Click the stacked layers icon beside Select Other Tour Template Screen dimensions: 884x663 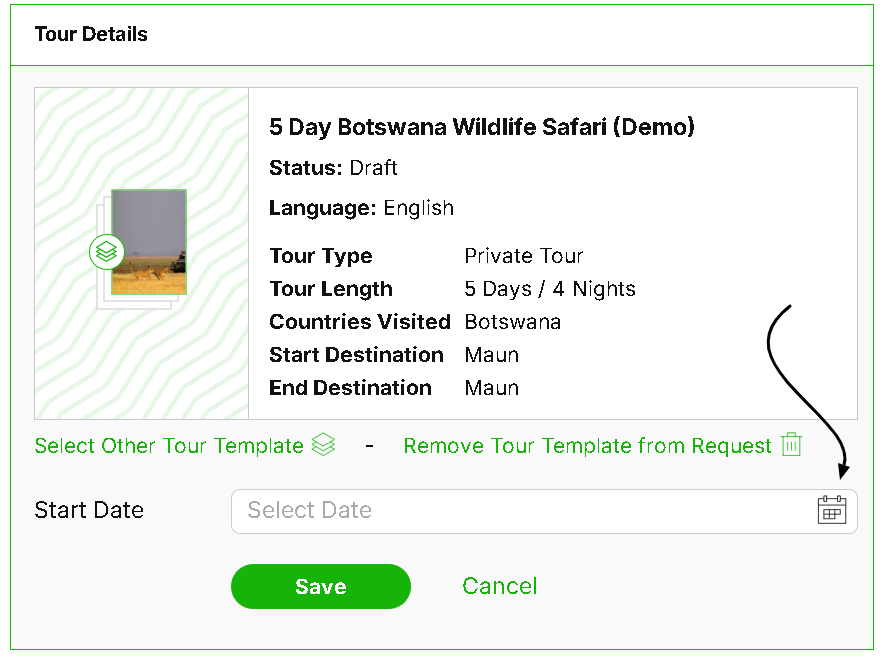[323, 445]
